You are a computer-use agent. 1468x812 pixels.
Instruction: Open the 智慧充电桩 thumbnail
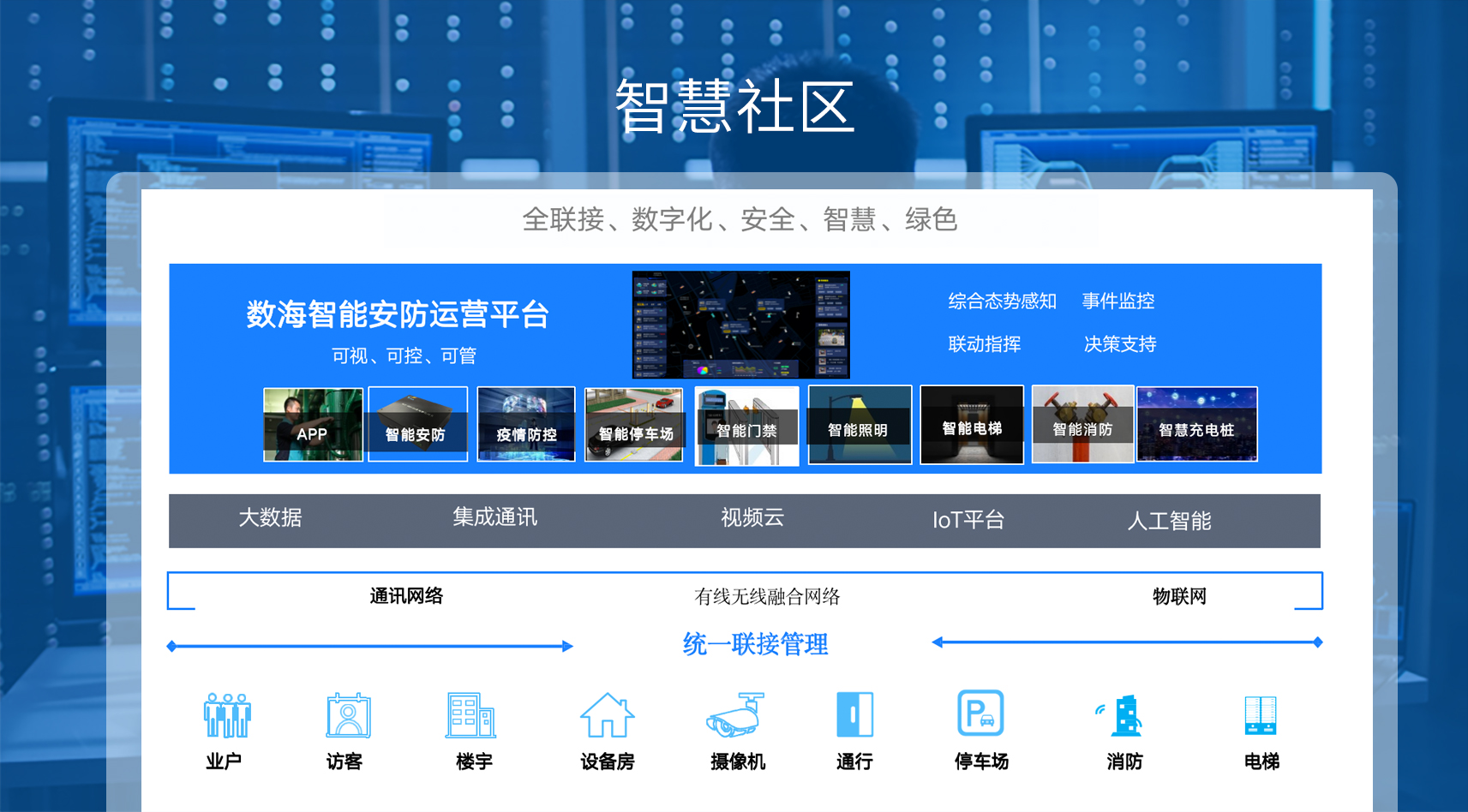pyautogui.click(x=1196, y=425)
